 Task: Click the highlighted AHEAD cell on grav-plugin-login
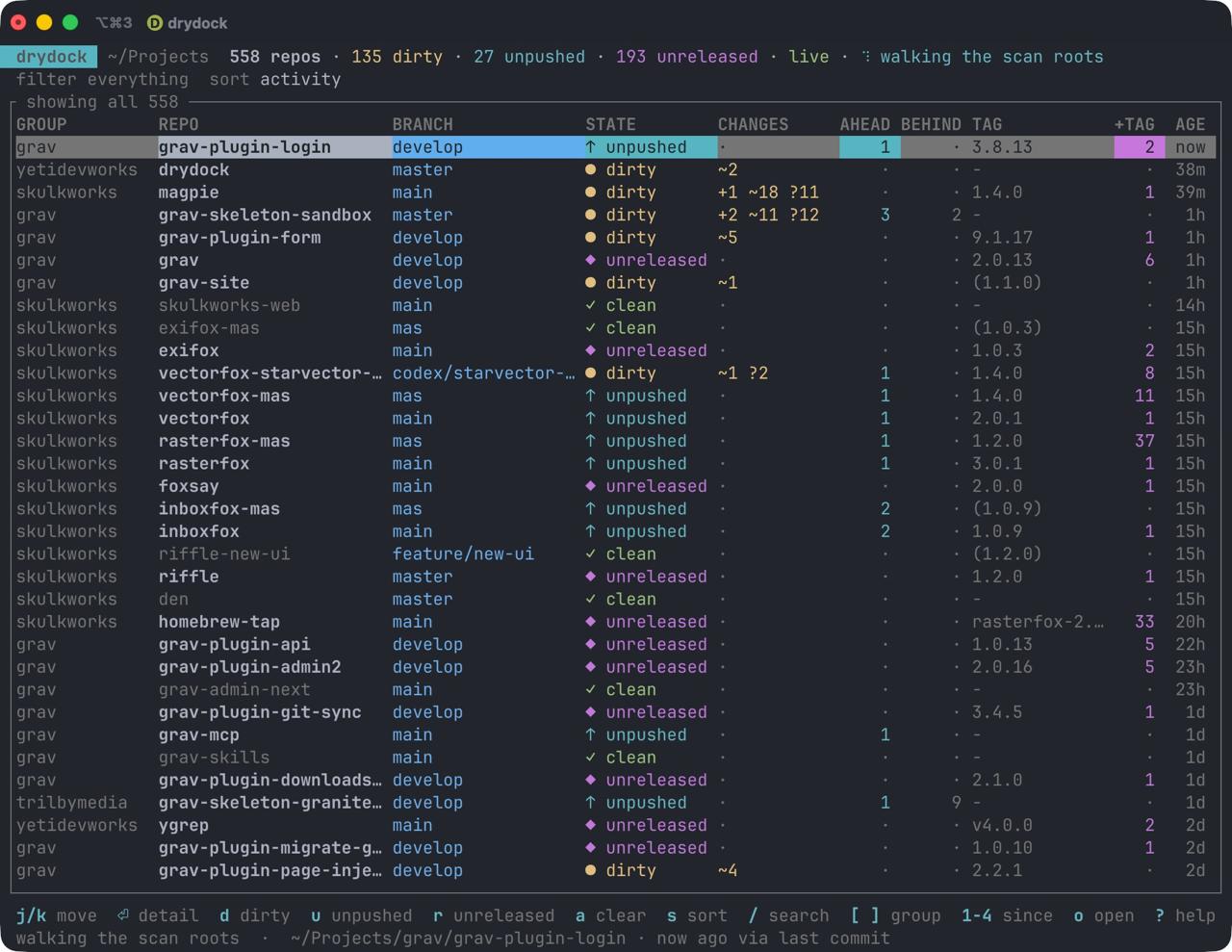870,147
